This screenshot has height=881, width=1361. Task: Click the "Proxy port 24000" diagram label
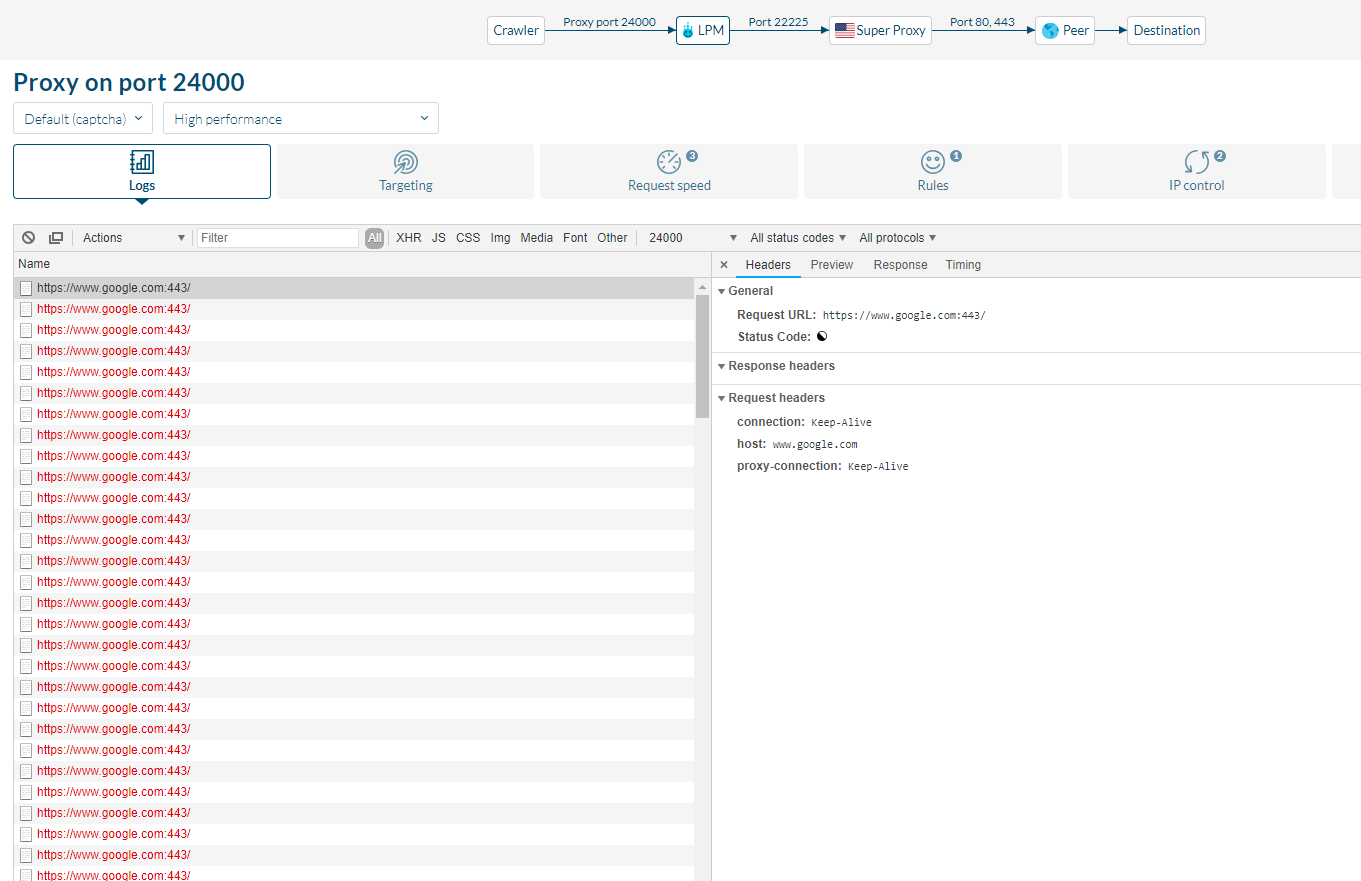[x=610, y=22]
